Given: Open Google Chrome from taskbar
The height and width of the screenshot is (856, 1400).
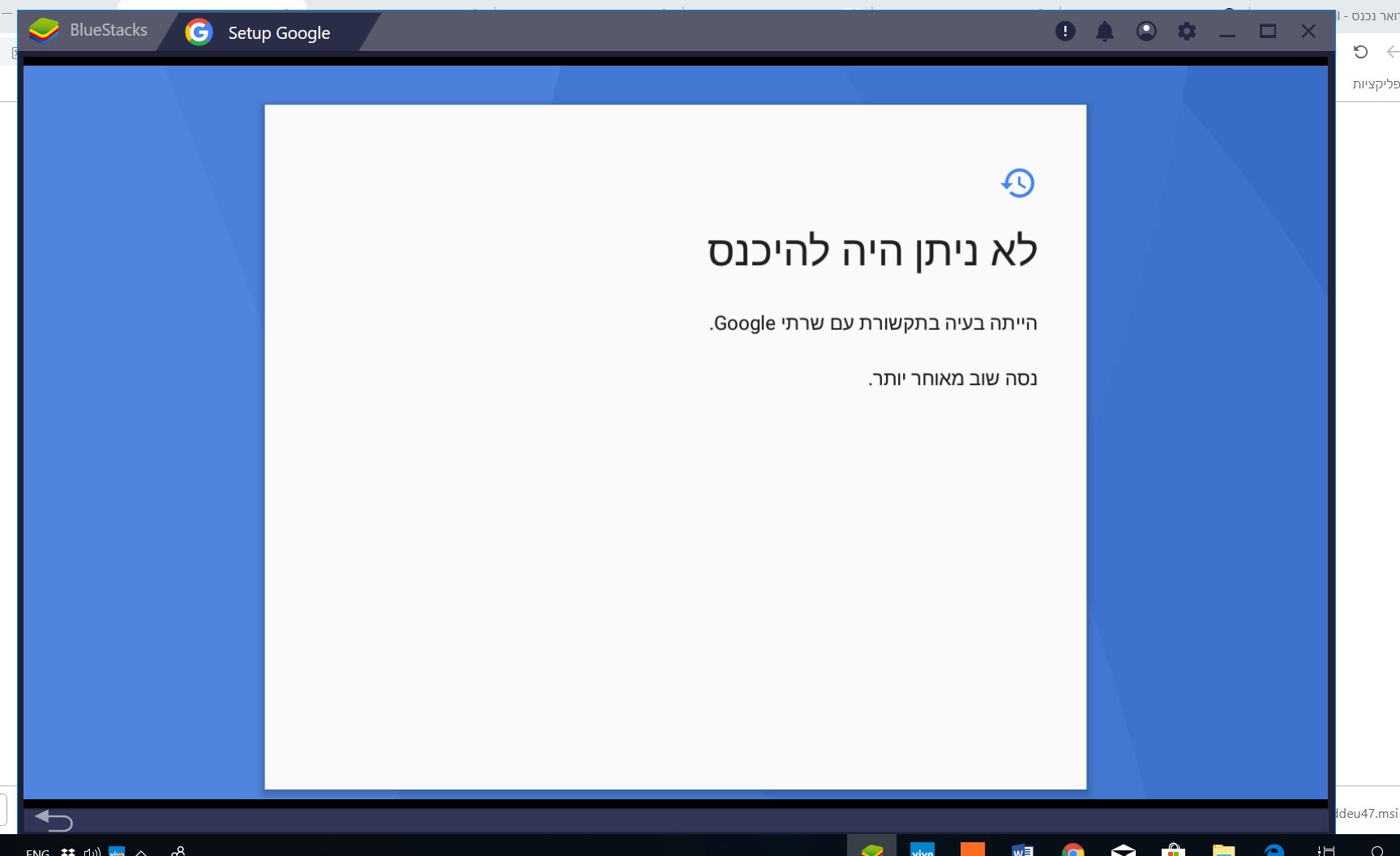Looking at the screenshot, I should [1072, 850].
